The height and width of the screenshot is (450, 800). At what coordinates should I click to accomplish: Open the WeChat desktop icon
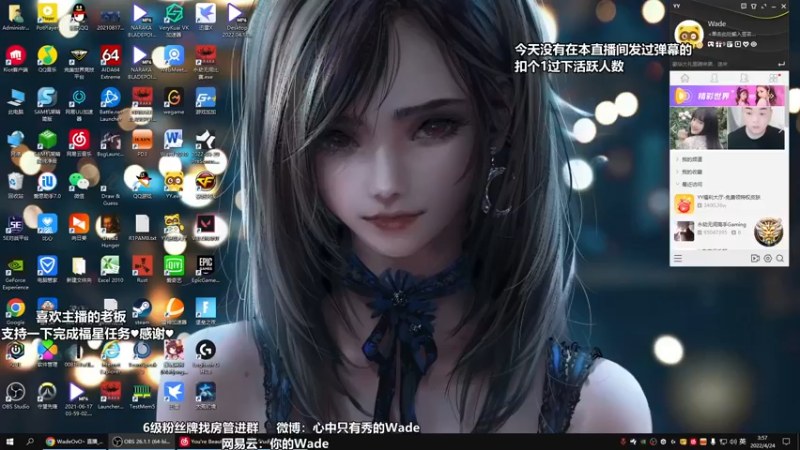pos(79,185)
